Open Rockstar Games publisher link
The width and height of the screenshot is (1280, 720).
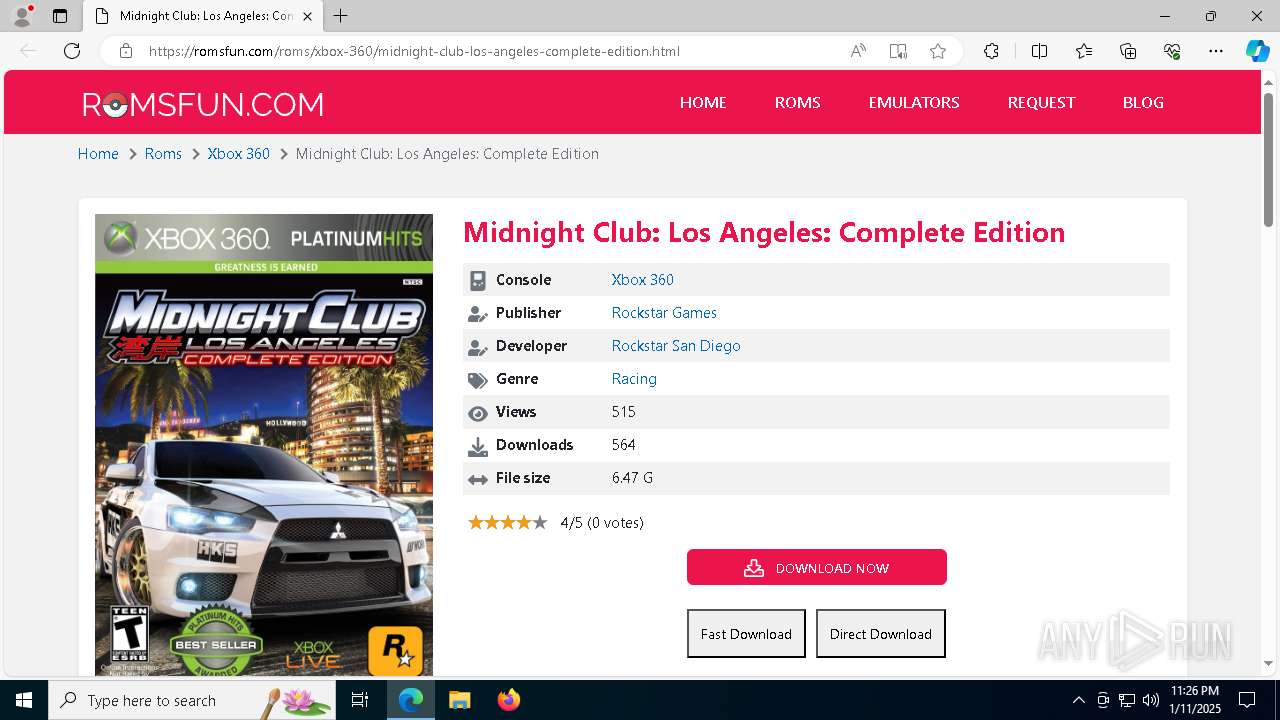pyautogui.click(x=664, y=313)
